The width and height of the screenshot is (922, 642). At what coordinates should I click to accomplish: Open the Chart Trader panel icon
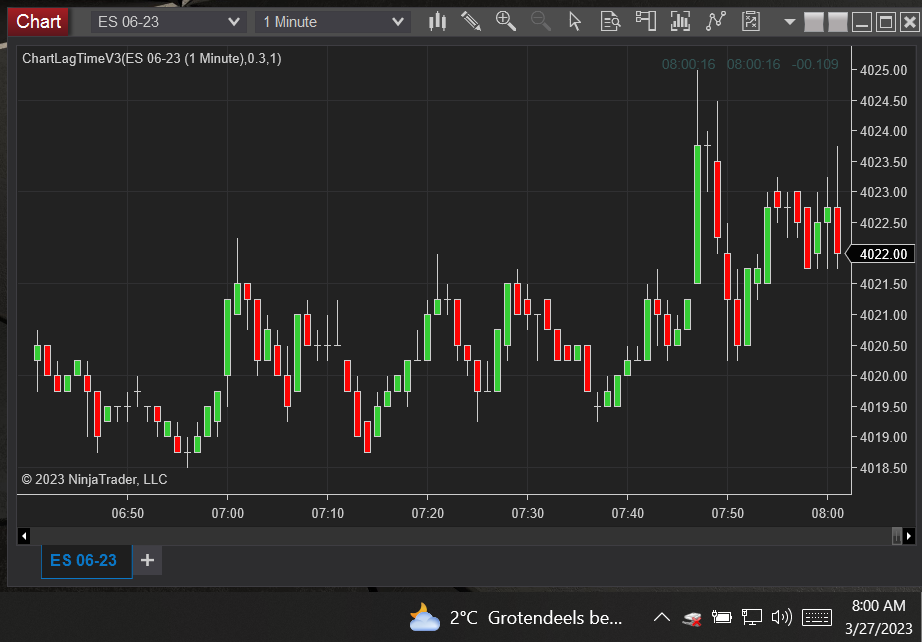(x=645, y=20)
